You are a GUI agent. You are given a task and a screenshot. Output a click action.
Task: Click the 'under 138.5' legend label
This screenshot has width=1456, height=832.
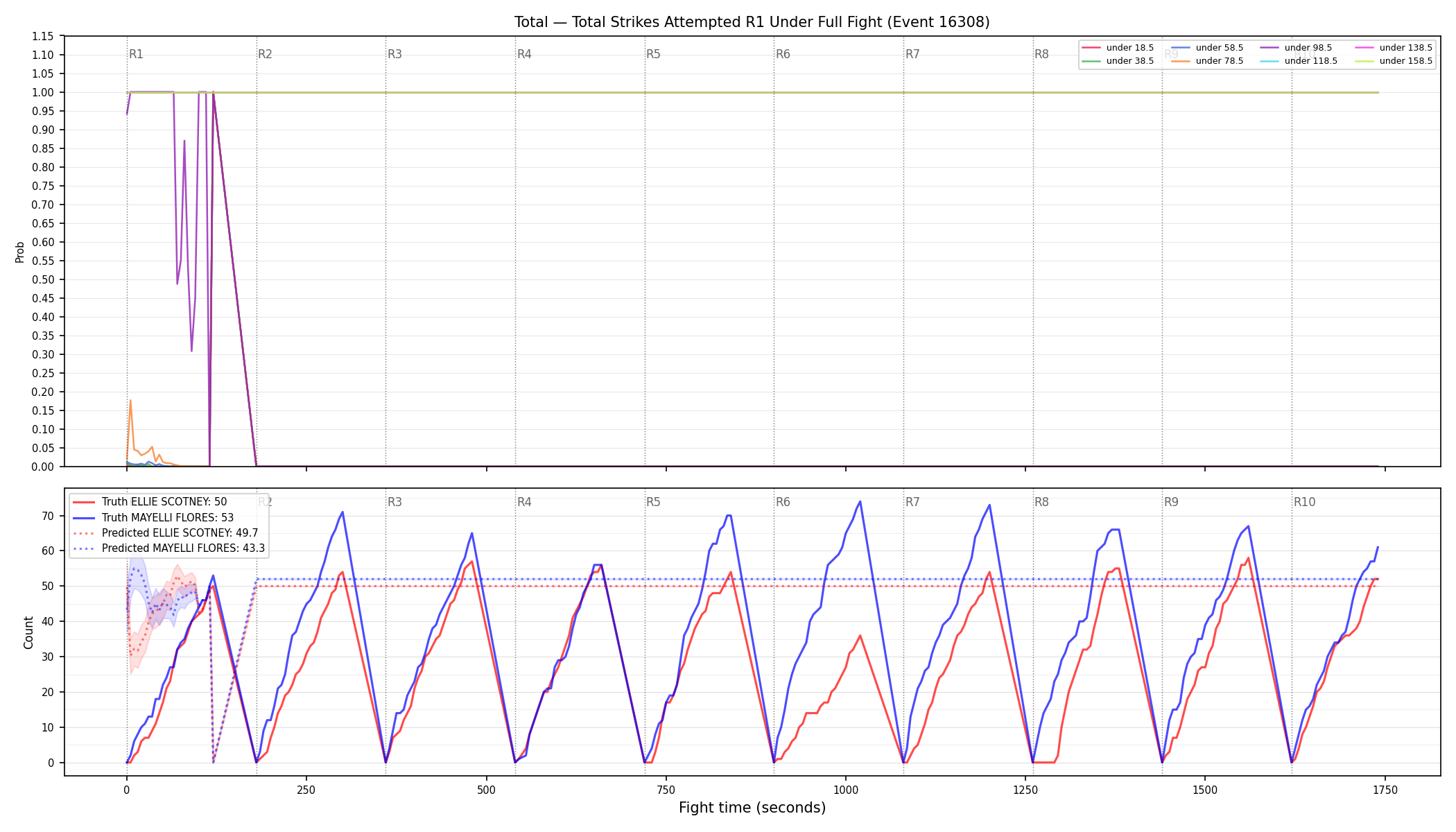point(1406,48)
